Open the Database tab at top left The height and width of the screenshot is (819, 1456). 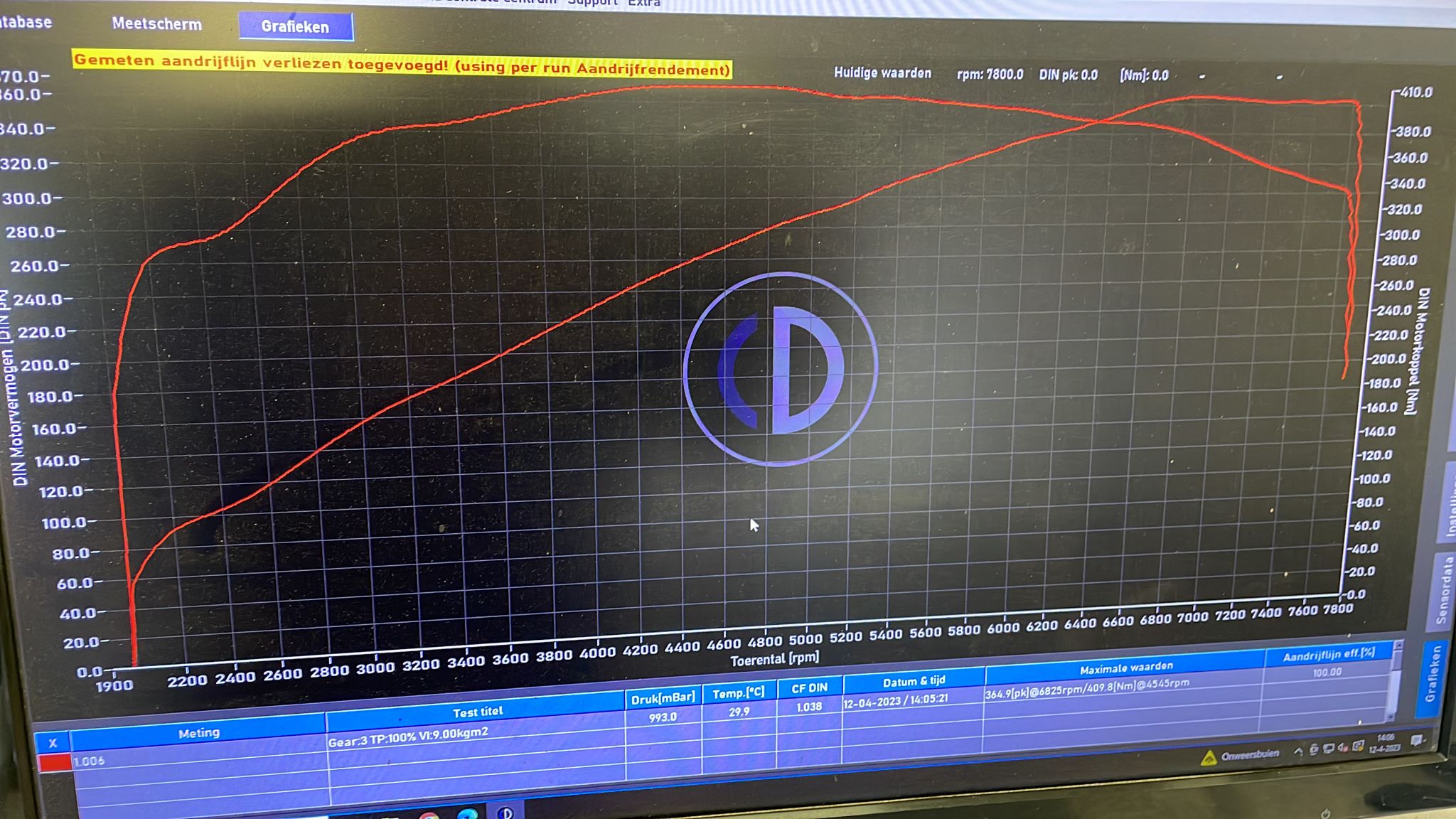point(26,21)
